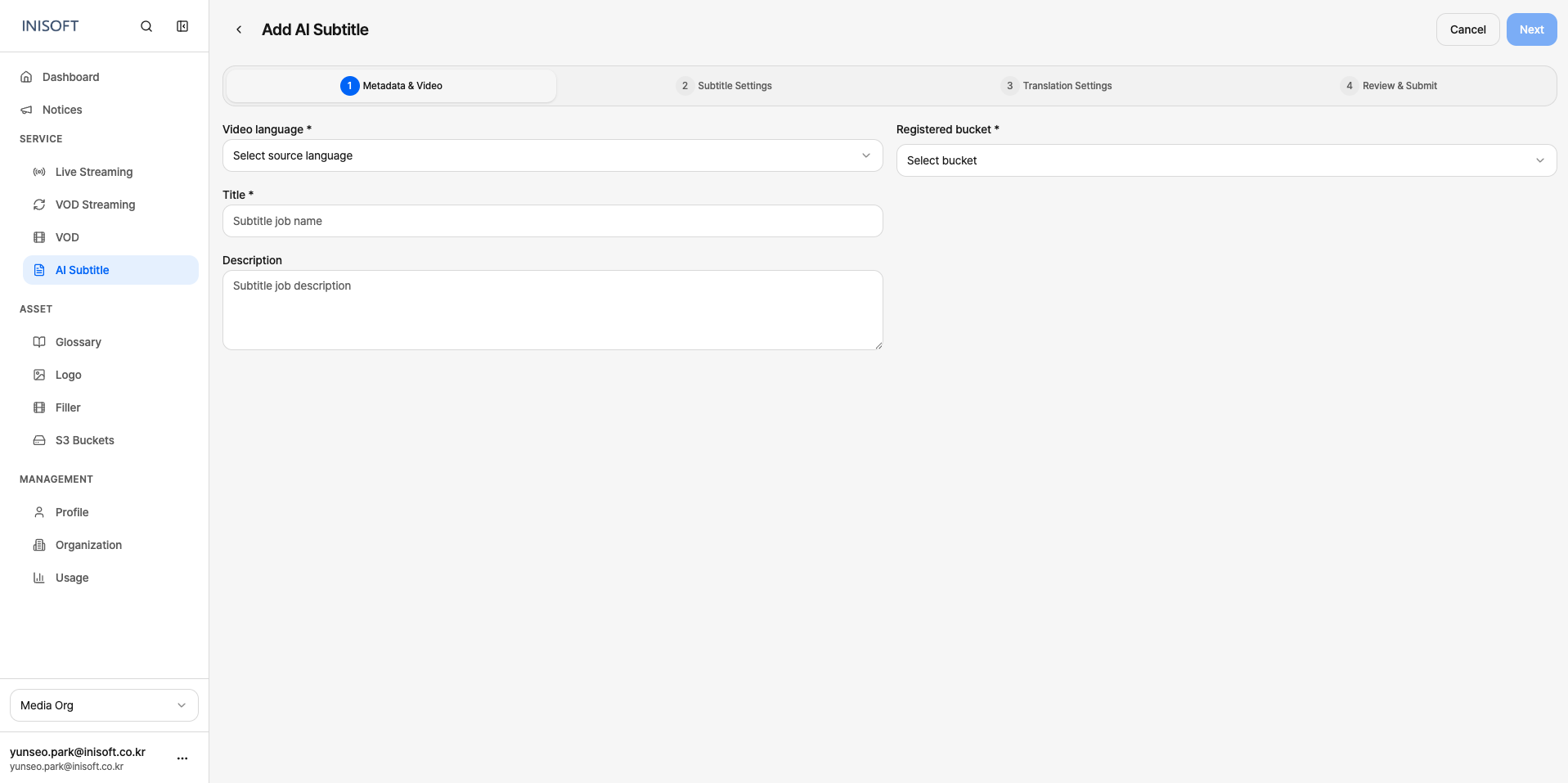Expand the Video language dropdown
Image resolution: width=1568 pixels, height=783 pixels.
[553, 155]
